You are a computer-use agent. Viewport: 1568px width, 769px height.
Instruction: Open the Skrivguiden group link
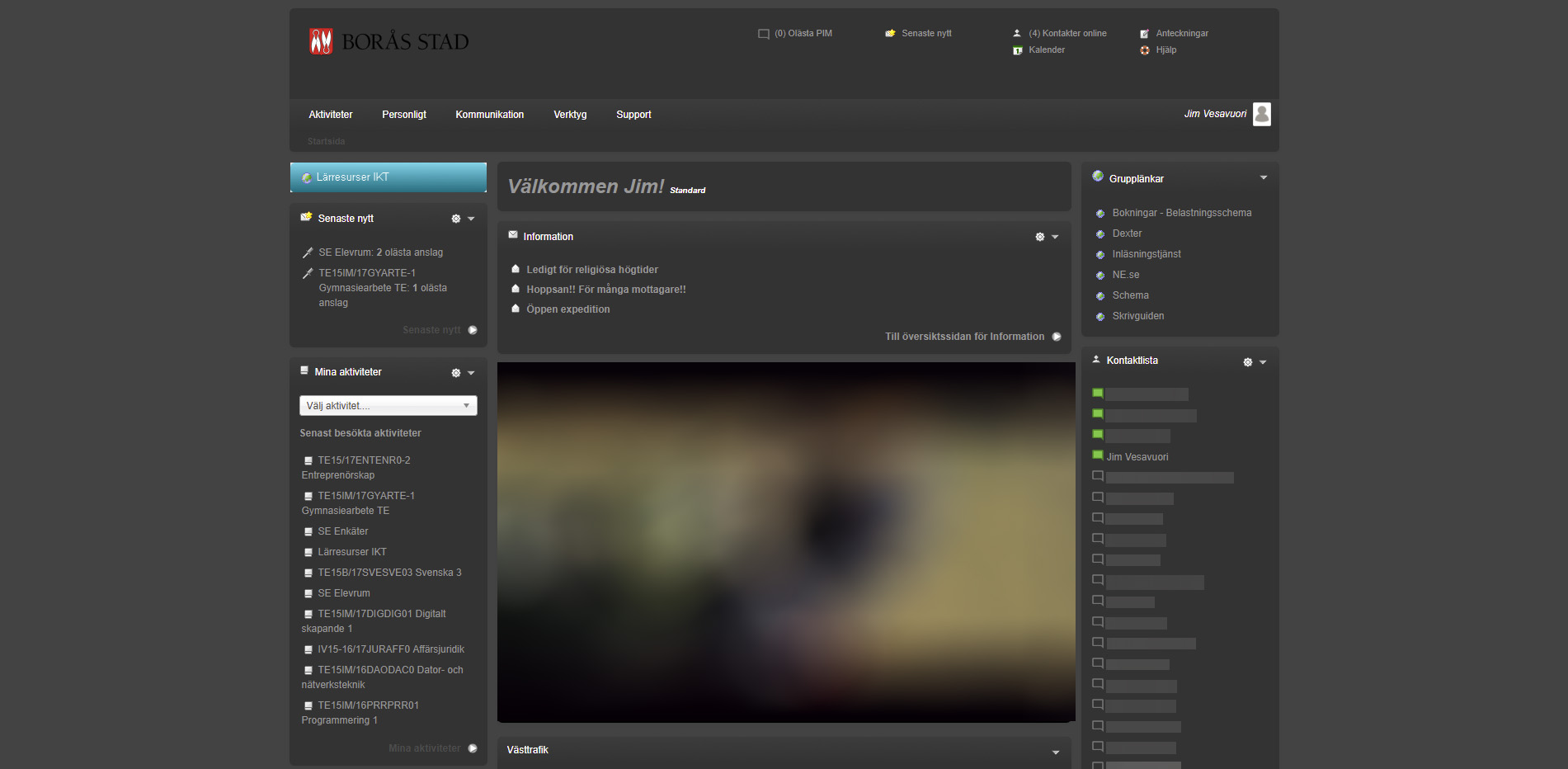click(1138, 316)
